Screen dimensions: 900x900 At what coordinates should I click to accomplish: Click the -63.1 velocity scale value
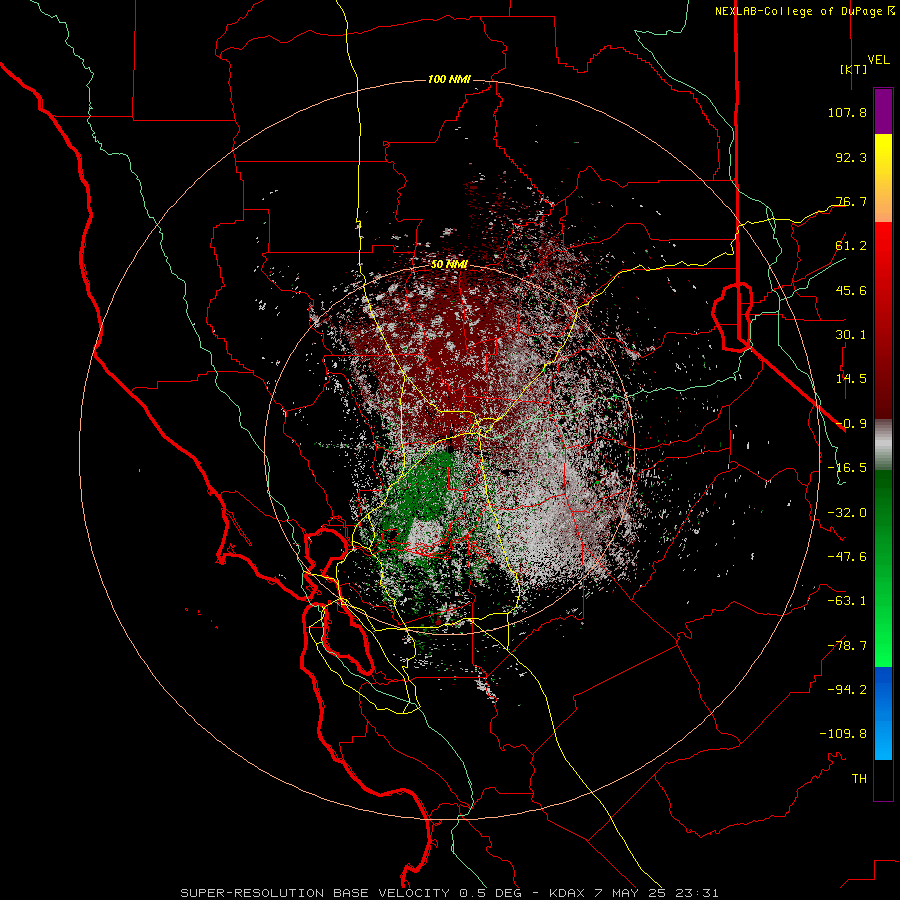tap(847, 601)
